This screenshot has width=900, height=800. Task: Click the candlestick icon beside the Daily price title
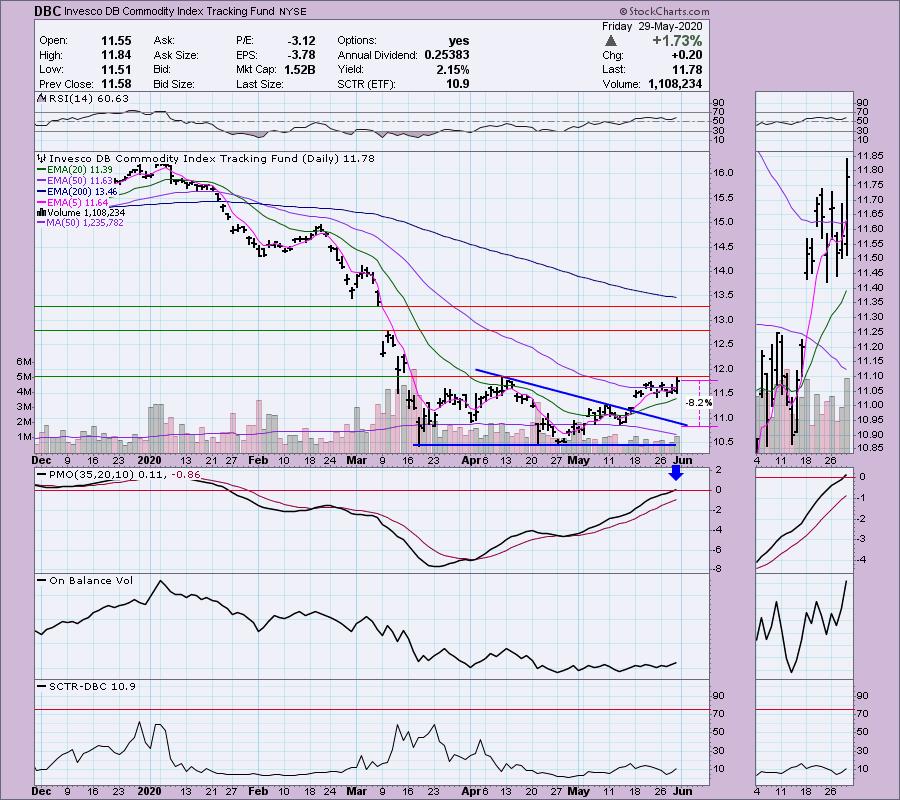pos(41,158)
